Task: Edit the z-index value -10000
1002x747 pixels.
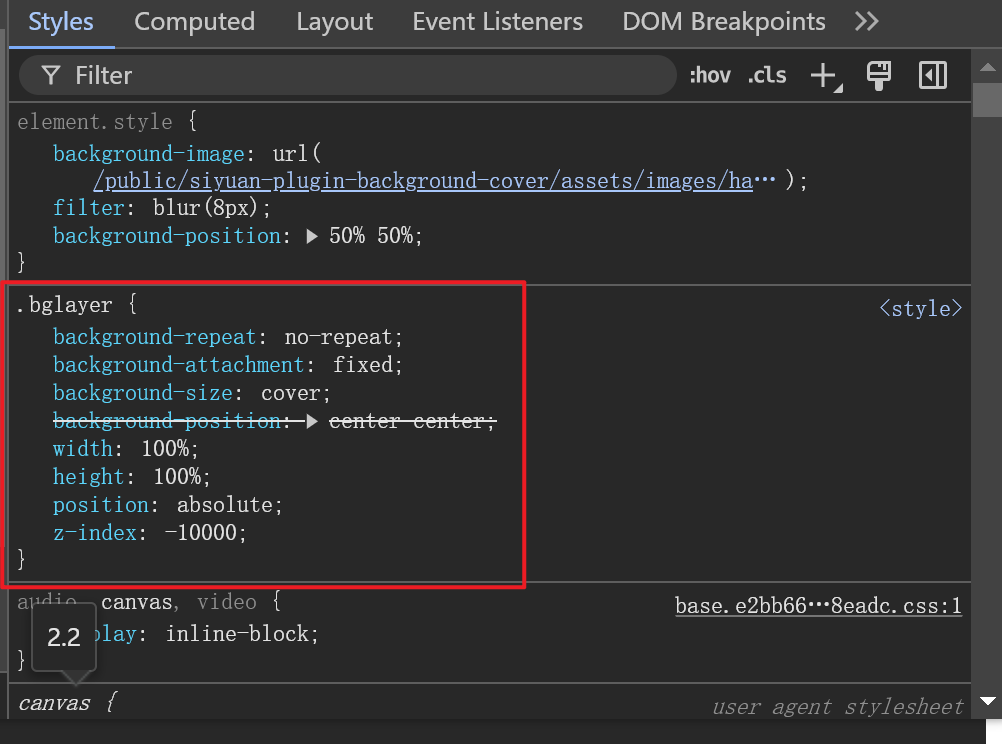Action: [x=205, y=533]
